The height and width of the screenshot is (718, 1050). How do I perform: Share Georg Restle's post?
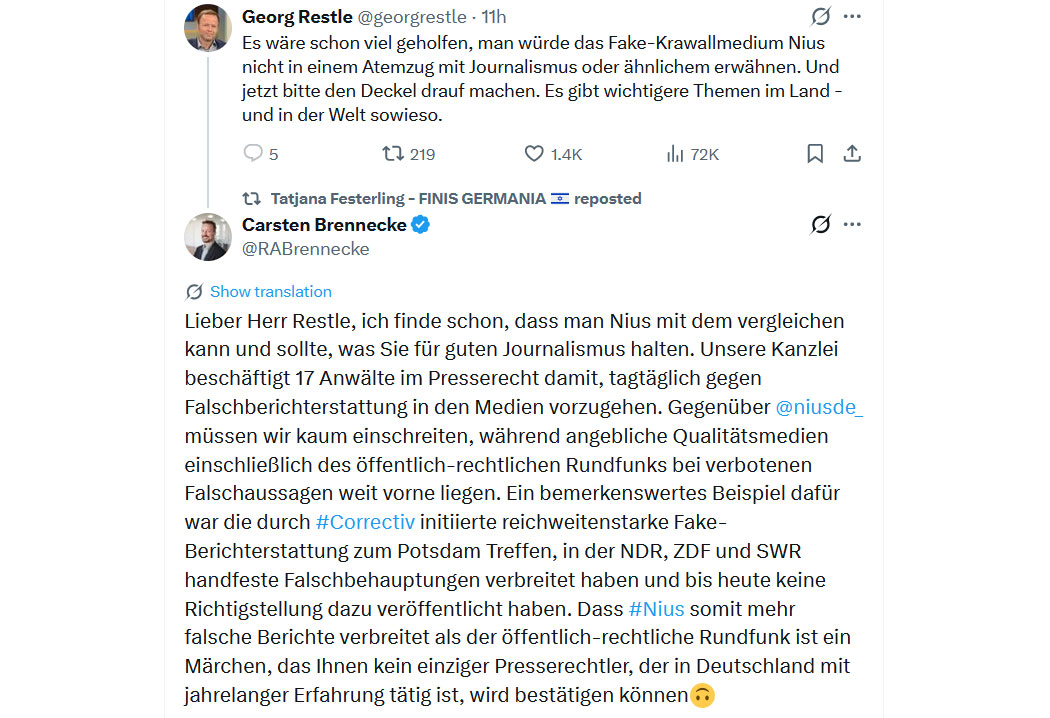point(852,154)
